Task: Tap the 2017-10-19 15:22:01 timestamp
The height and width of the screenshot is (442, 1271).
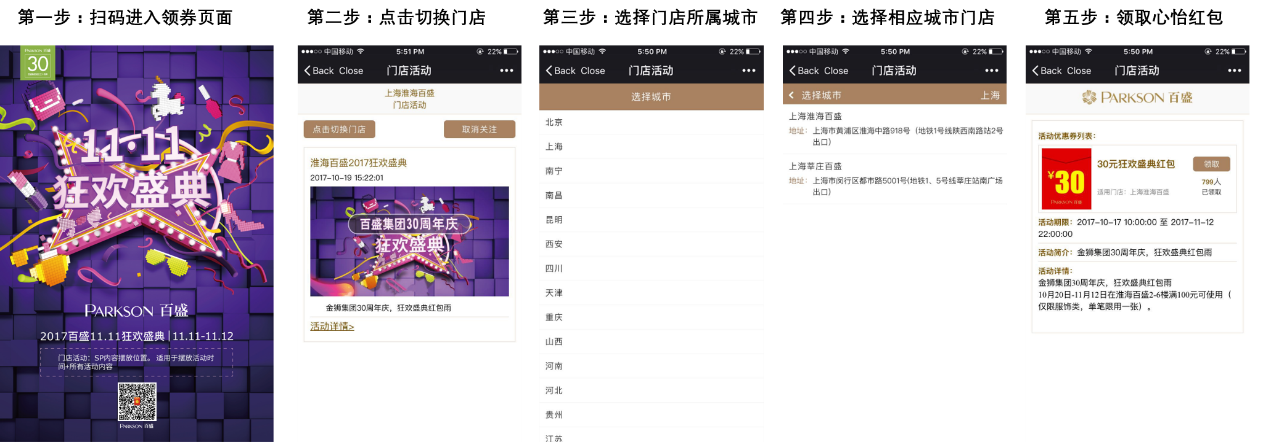Action: [x=347, y=178]
